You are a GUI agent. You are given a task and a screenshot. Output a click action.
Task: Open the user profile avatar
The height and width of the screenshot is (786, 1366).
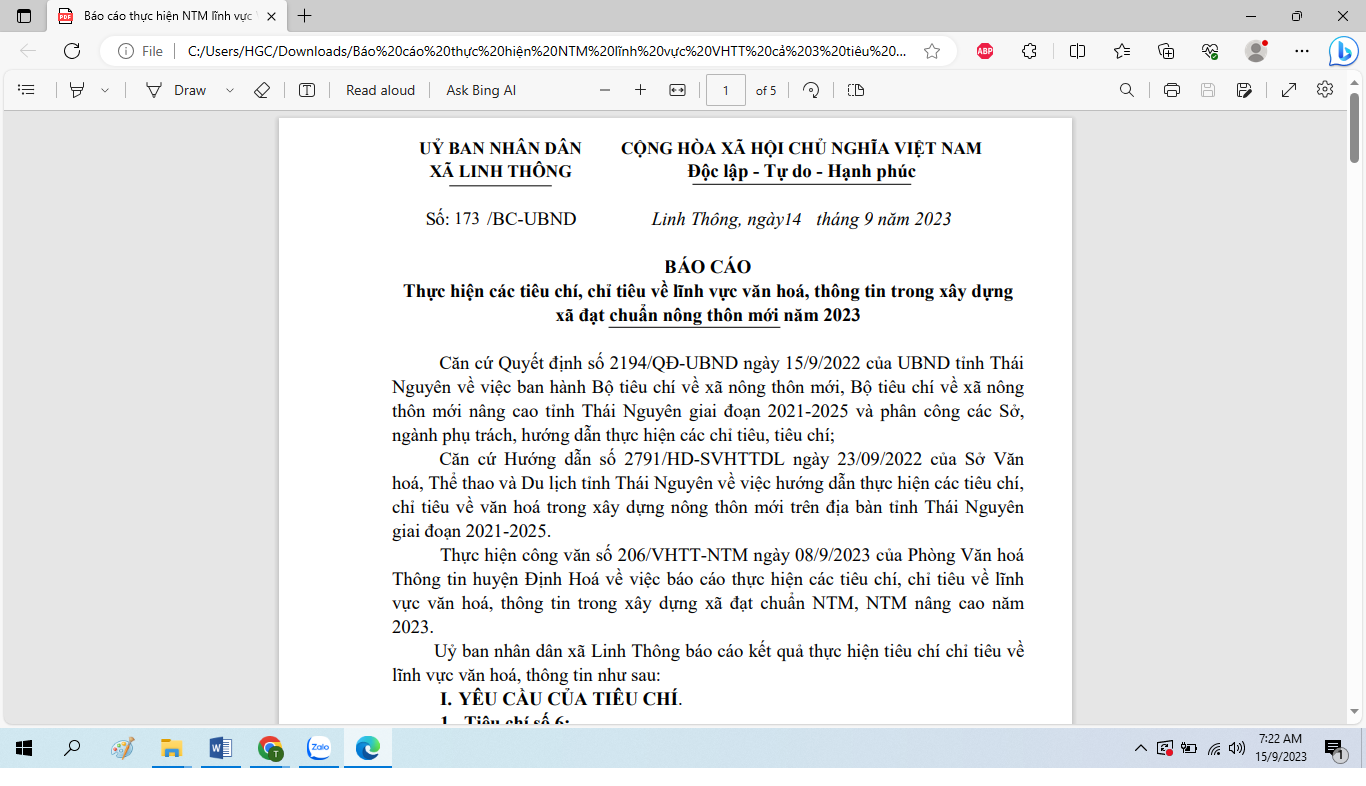tap(1256, 50)
